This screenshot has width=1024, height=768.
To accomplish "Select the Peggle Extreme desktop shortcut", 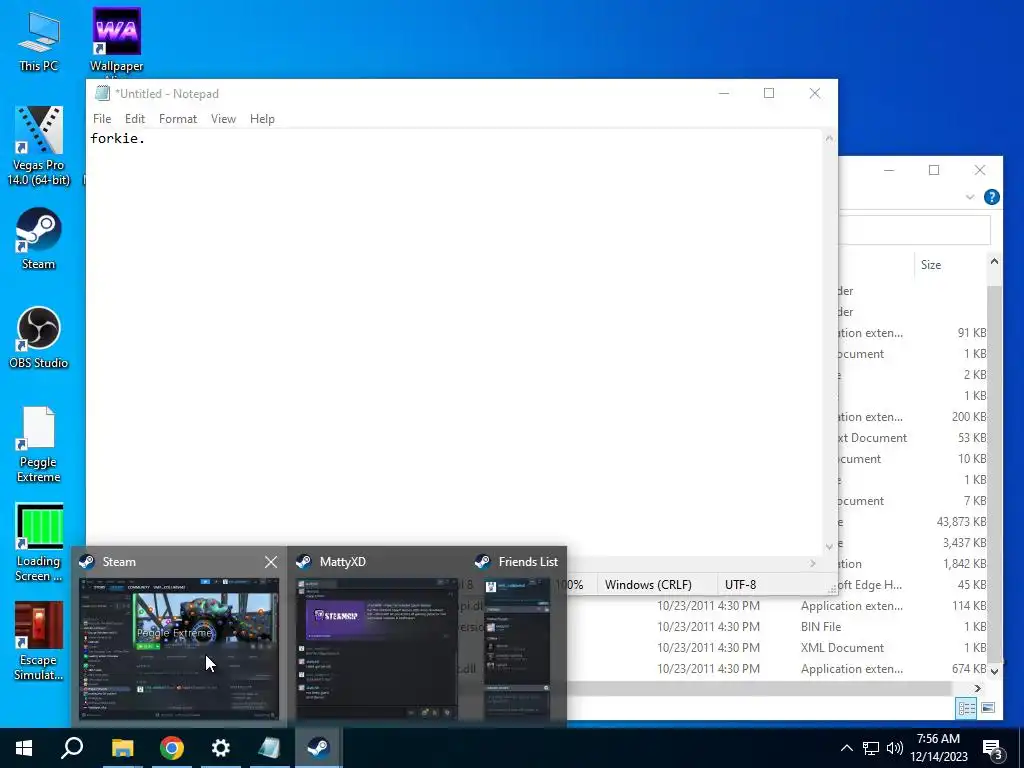I will (x=39, y=444).
